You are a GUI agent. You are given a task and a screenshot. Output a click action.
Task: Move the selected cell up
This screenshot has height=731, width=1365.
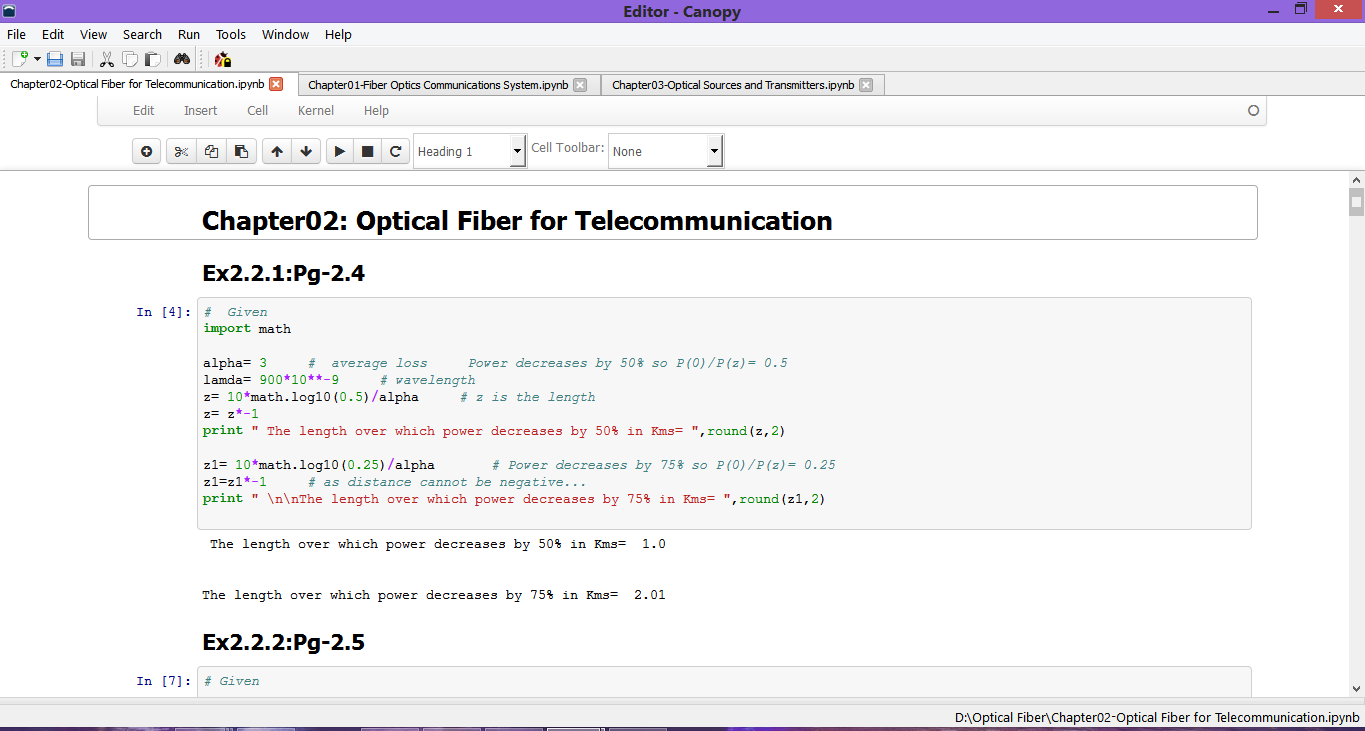point(277,152)
